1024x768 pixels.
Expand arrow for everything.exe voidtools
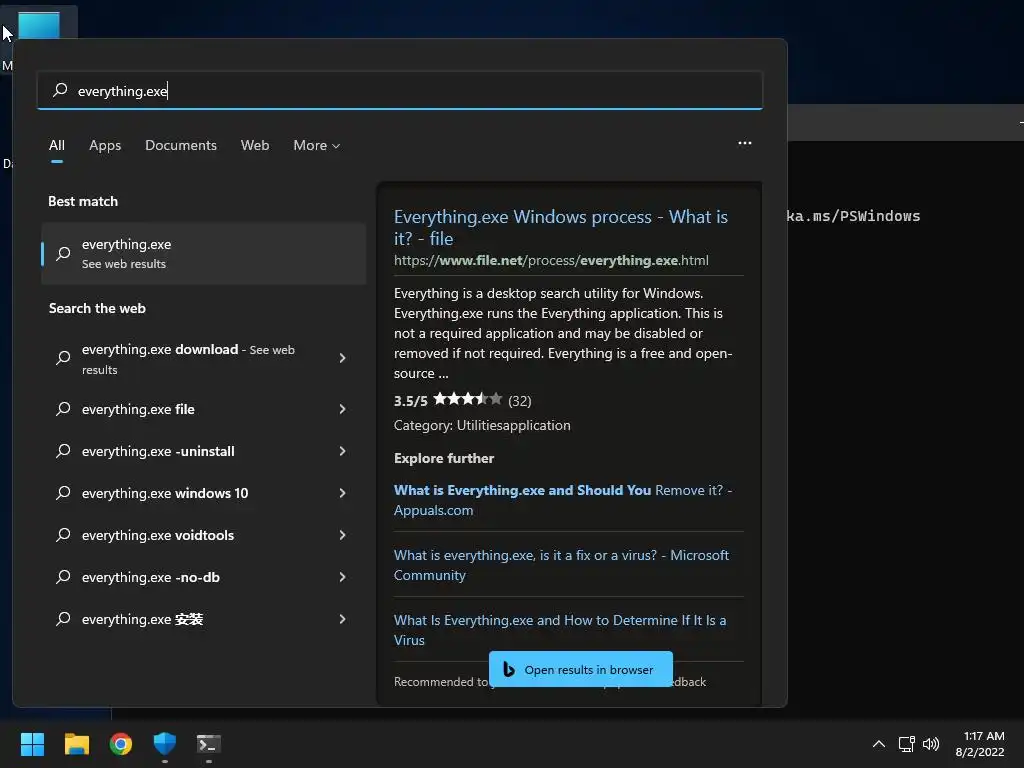[342, 535]
